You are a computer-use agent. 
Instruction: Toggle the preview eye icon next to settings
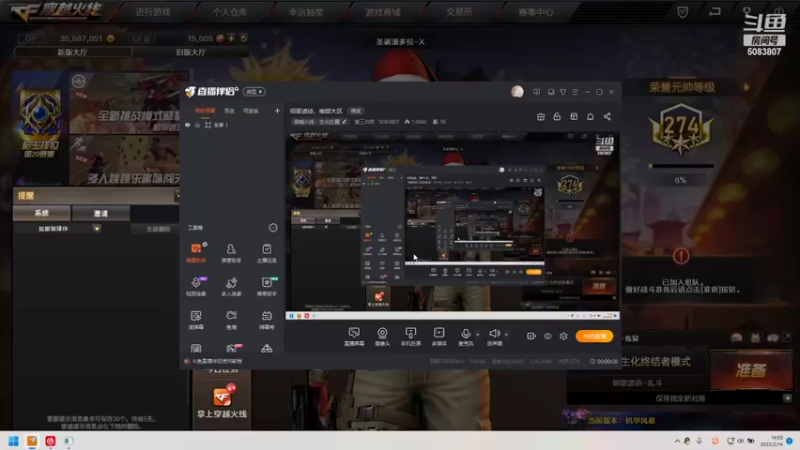(547, 336)
